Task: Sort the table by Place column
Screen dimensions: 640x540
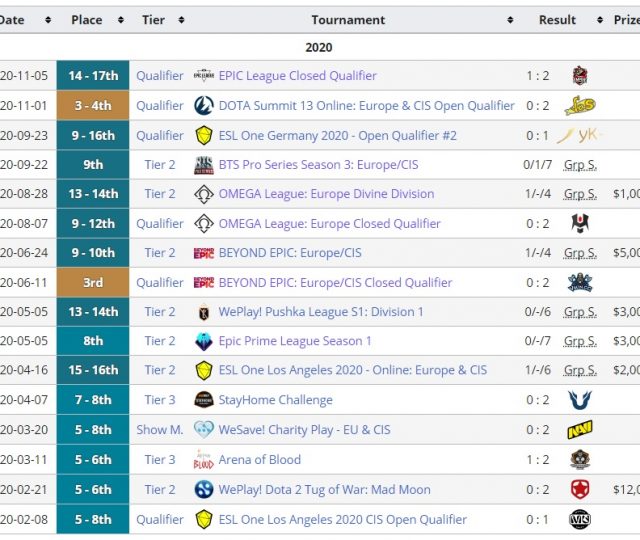Action: pos(92,20)
